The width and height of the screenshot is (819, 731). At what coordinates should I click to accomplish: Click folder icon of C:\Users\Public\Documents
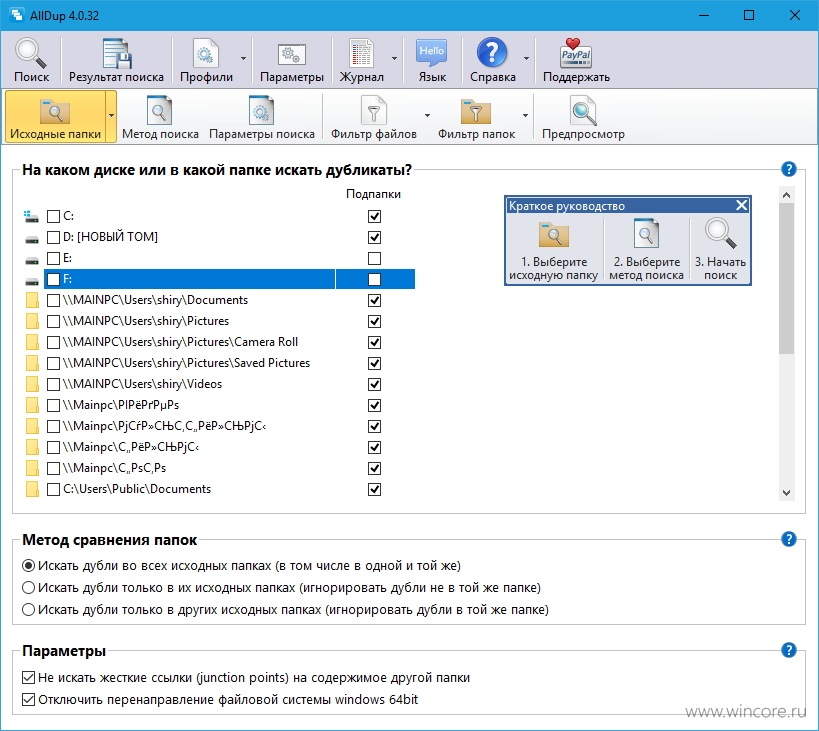[x=32, y=489]
